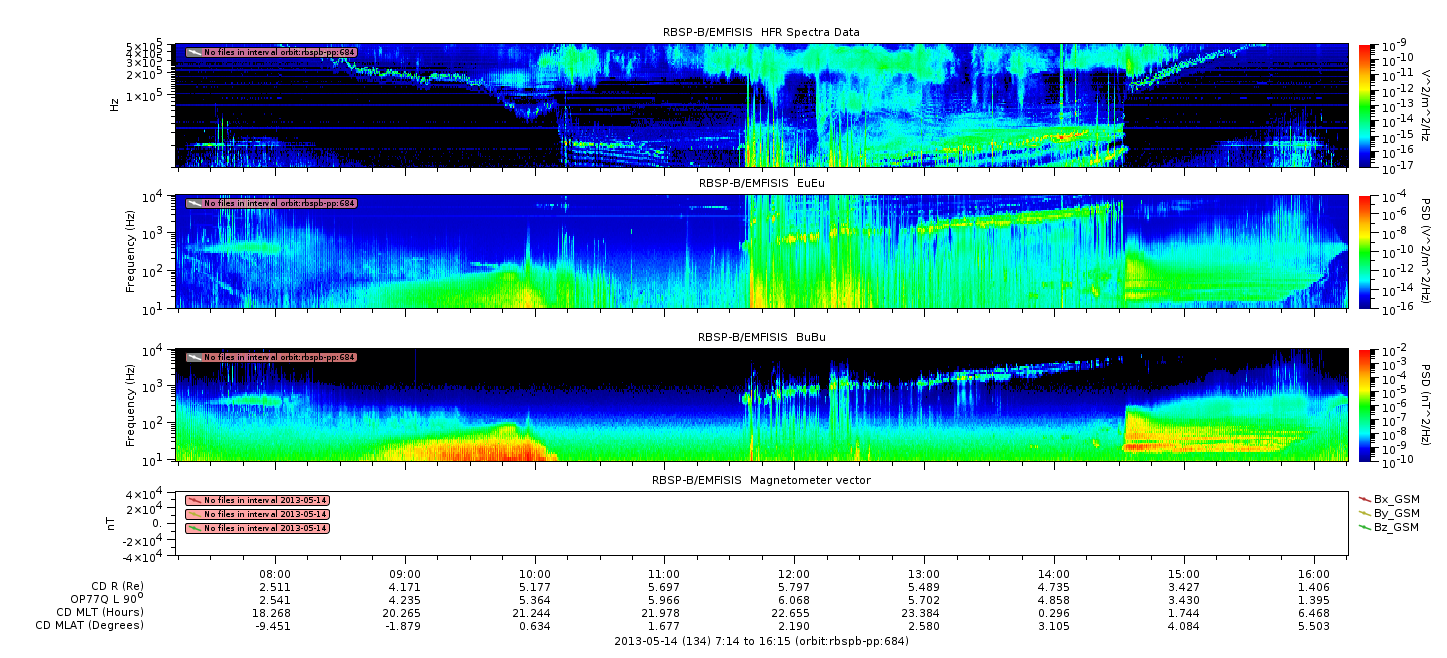Select the HFR Spectra Data colorbar

point(1364,105)
